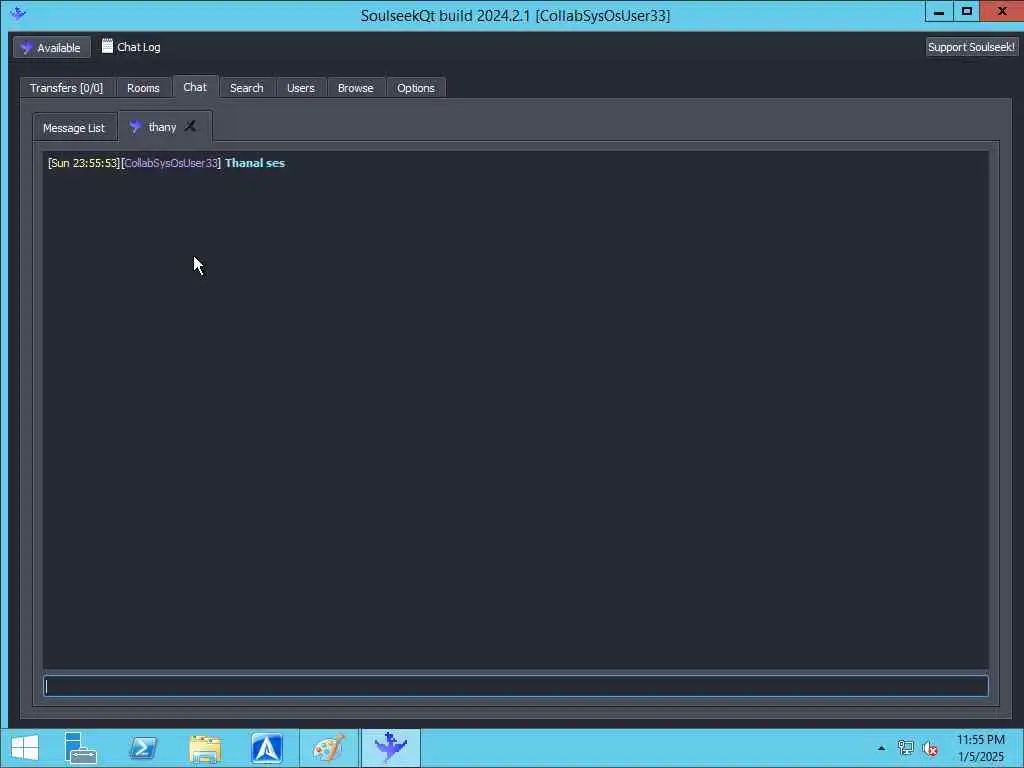Click the Support Soulseek! button
1024x768 pixels.
point(971,47)
